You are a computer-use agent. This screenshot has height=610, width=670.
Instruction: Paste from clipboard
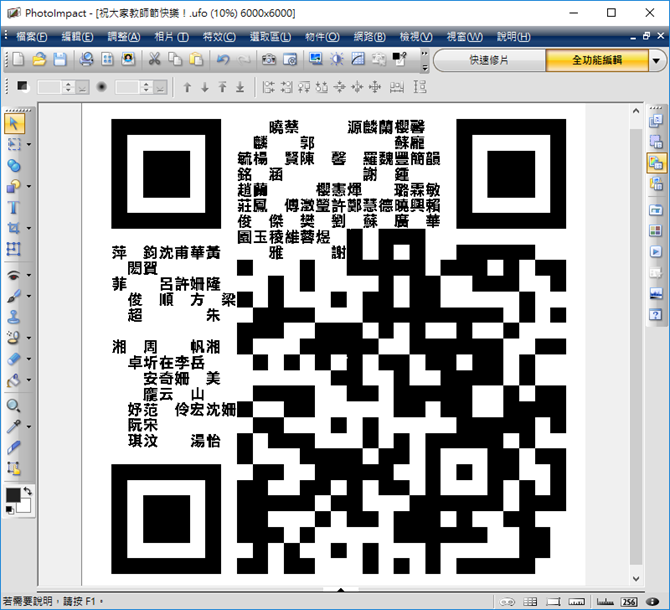tap(196, 59)
